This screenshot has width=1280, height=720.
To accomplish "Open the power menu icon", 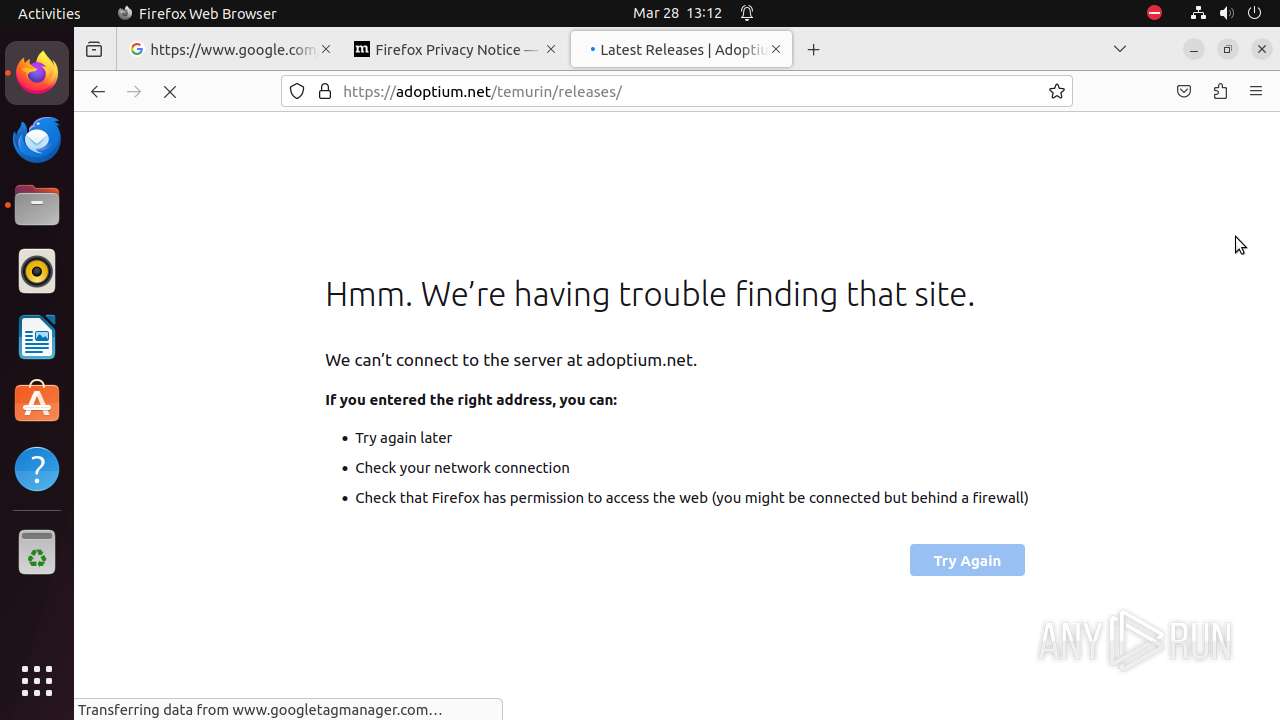I will [x=1256, y=13].
